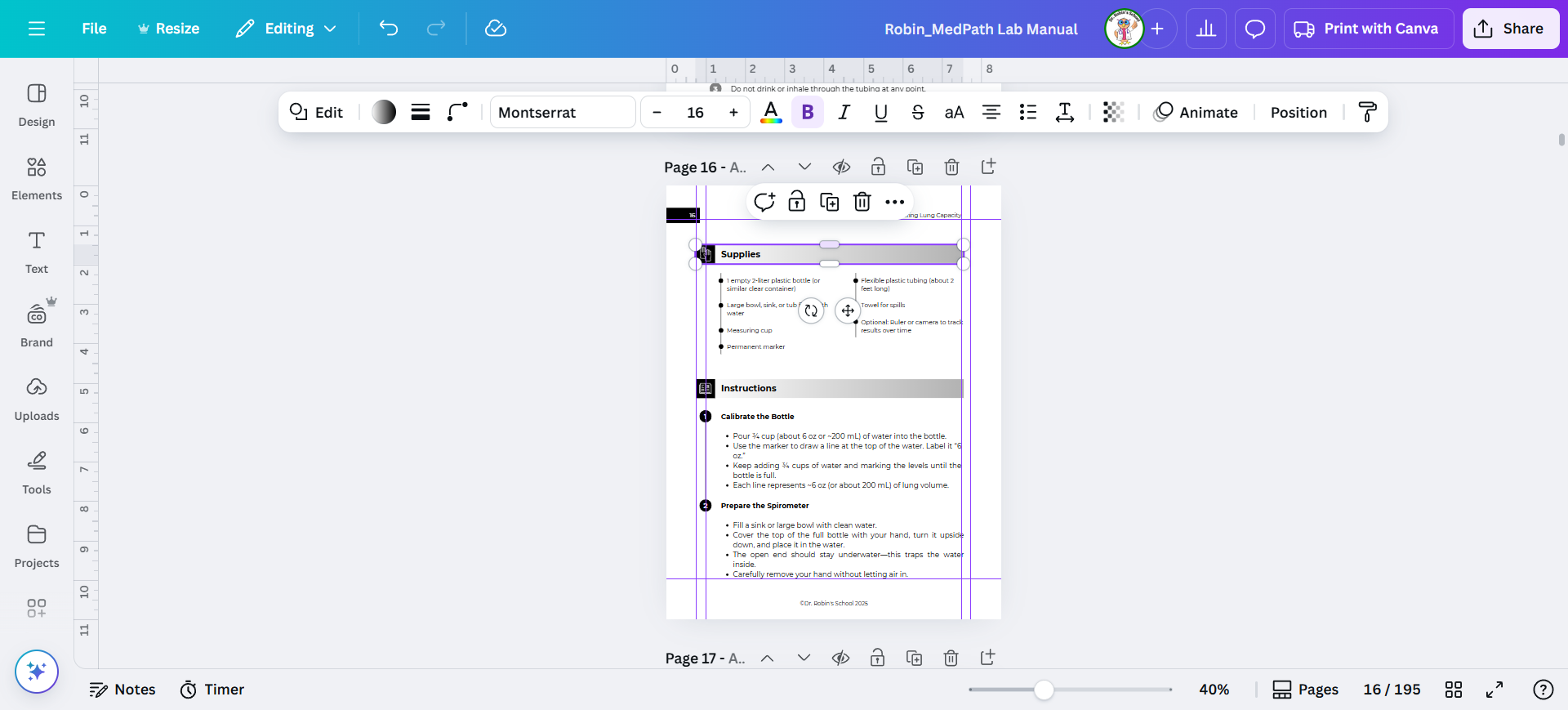Open the File menu
Image resolution: width=1568 pixels, height=710 pixels.
[94, 29]
